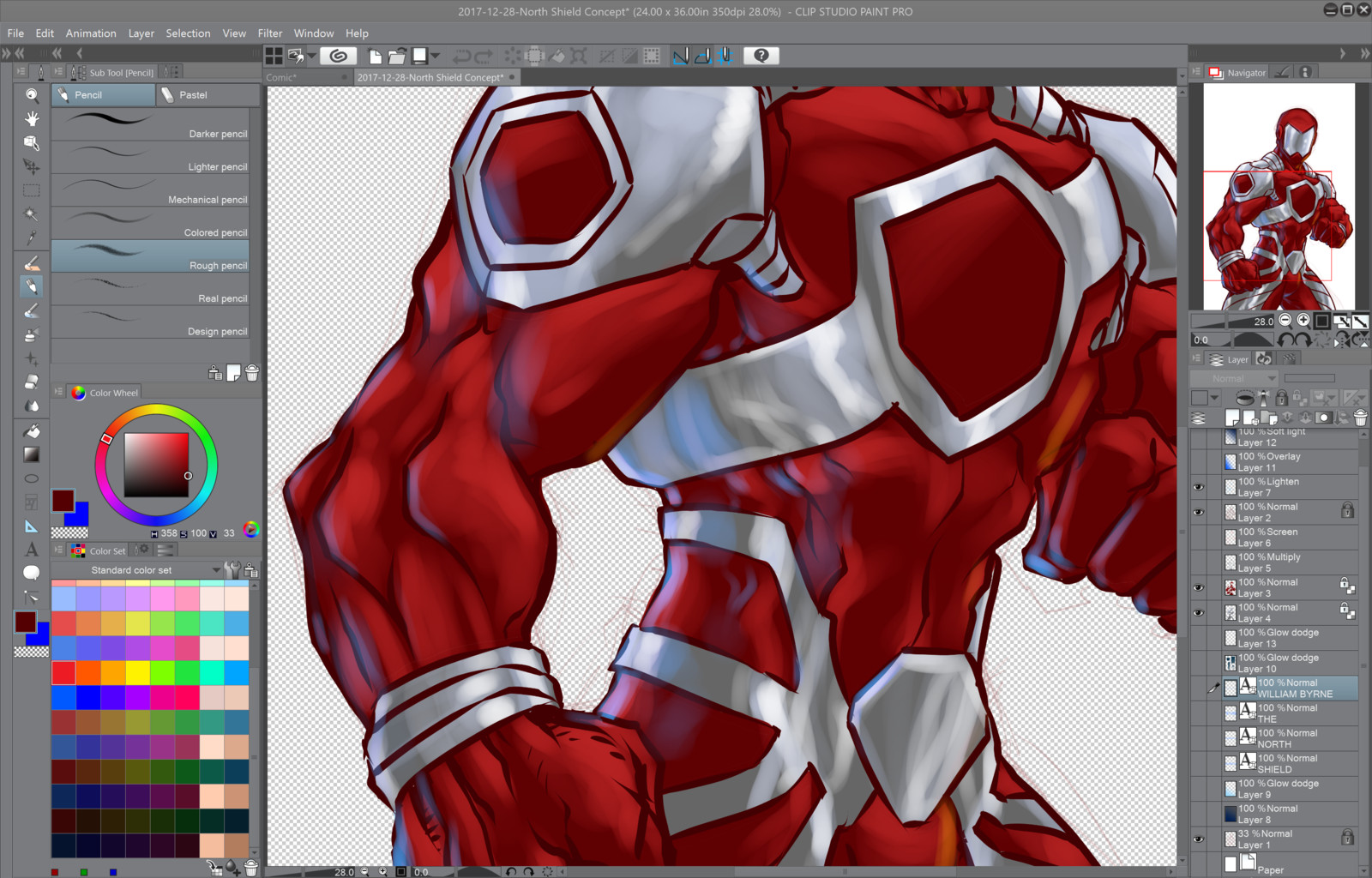This screenshot has width=1372, height=878.
Task: Switch to Pastel sub tool group
Action: [x=208, y=95]
